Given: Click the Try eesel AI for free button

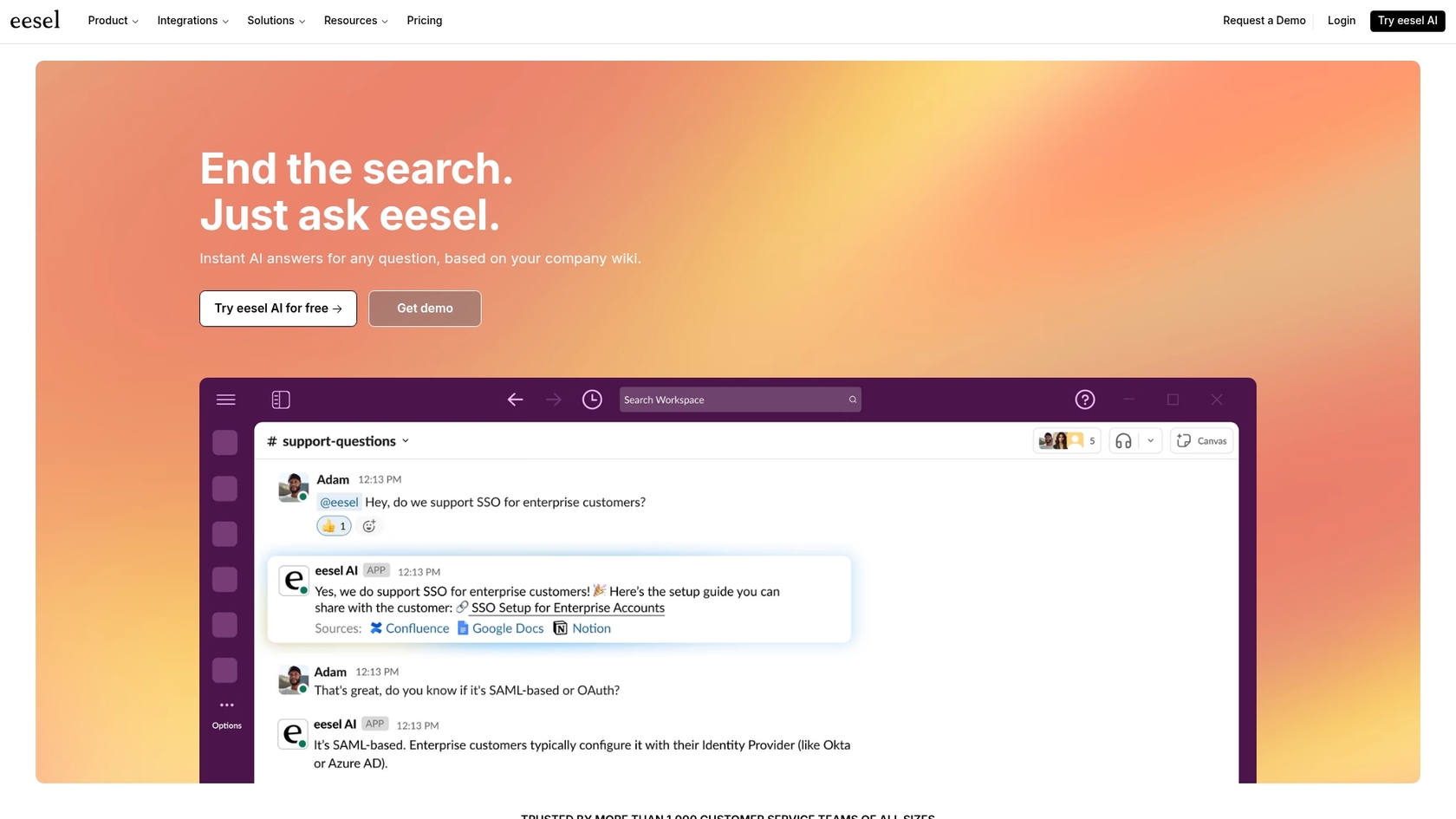Looking at the screenshot, I should [x=277, y=308].
